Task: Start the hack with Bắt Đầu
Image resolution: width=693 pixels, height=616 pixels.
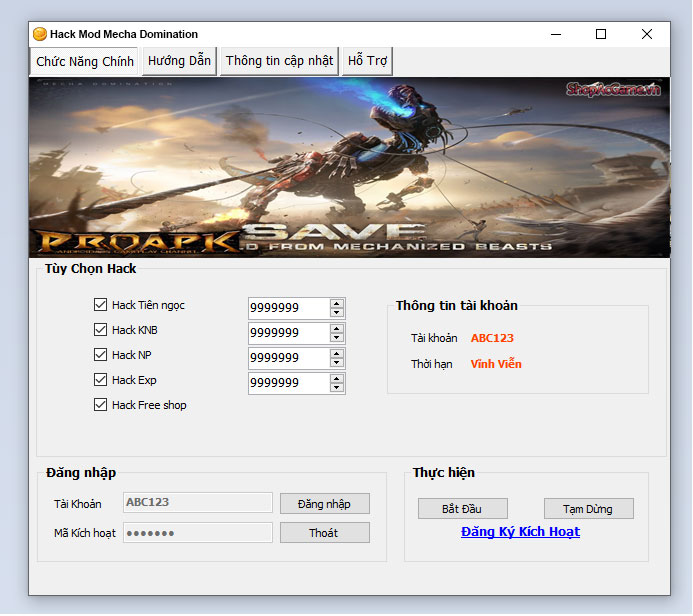Action: [462, 509]
